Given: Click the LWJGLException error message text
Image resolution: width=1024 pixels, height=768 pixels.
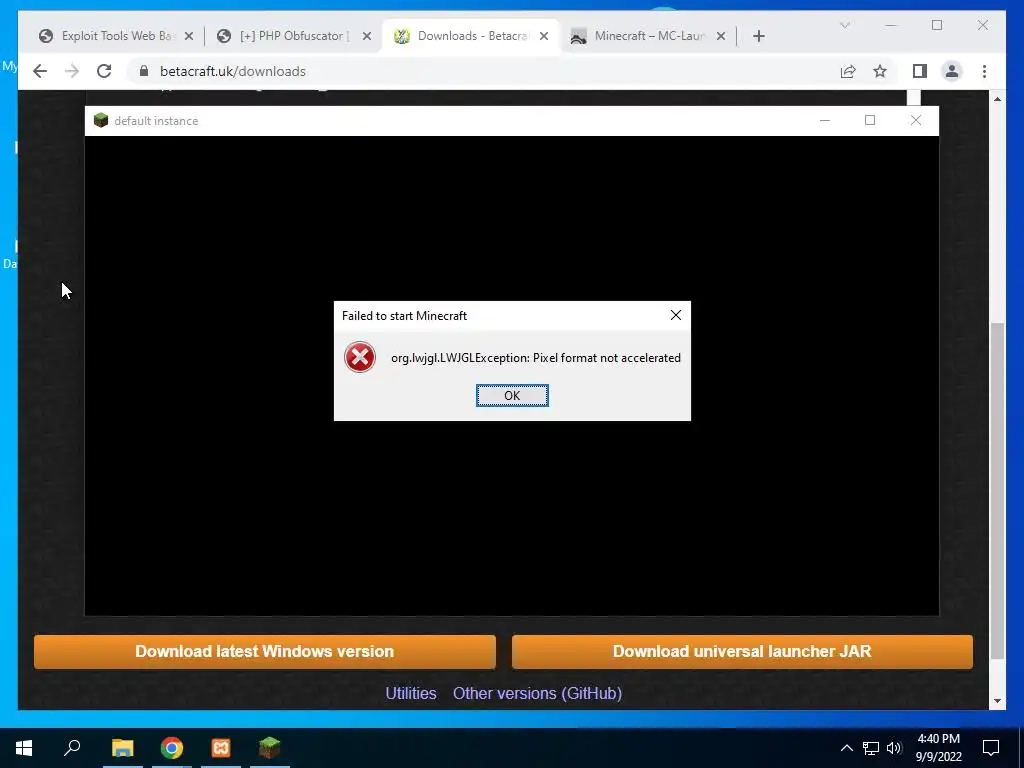Looking at the screenshot, I should point(536,358).
